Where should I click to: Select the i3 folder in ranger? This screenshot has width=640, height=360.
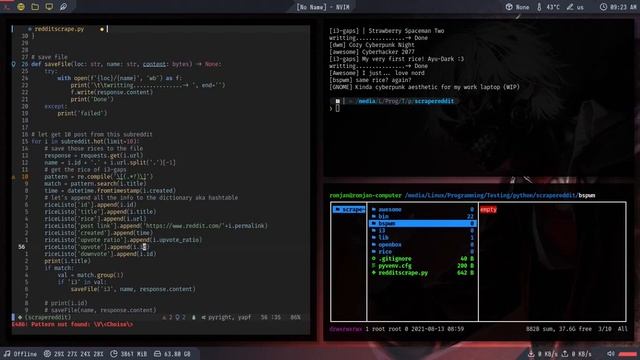pyautogui.click(x=422, y=231)
